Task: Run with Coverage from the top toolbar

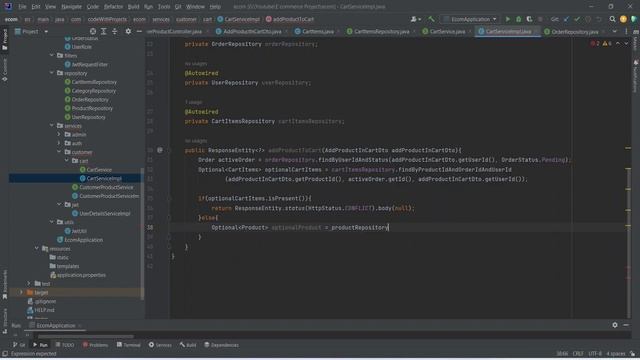Action: click(x=529, y=19)
